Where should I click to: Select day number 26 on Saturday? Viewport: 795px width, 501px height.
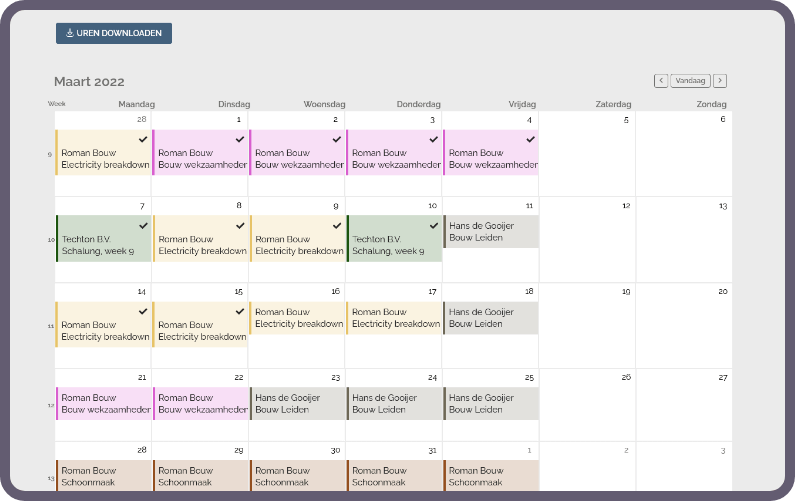pyautogui.click(x=626, y=377)
